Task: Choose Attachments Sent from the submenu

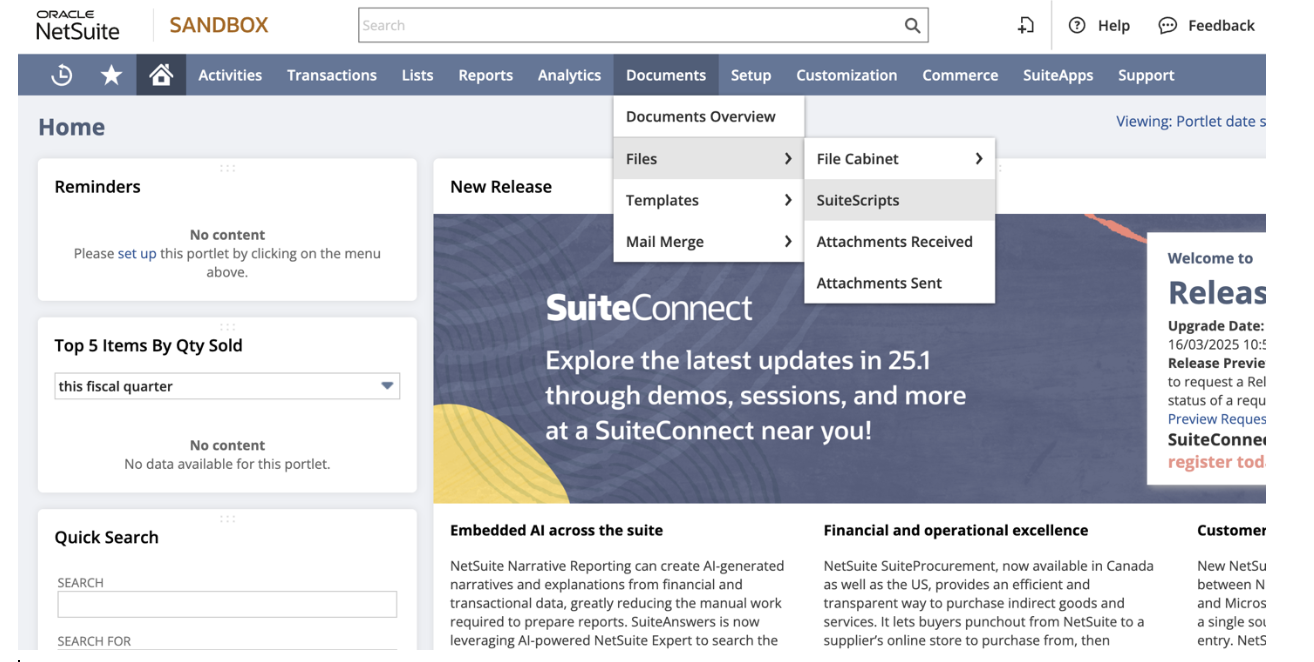Action: coord(899,283)
